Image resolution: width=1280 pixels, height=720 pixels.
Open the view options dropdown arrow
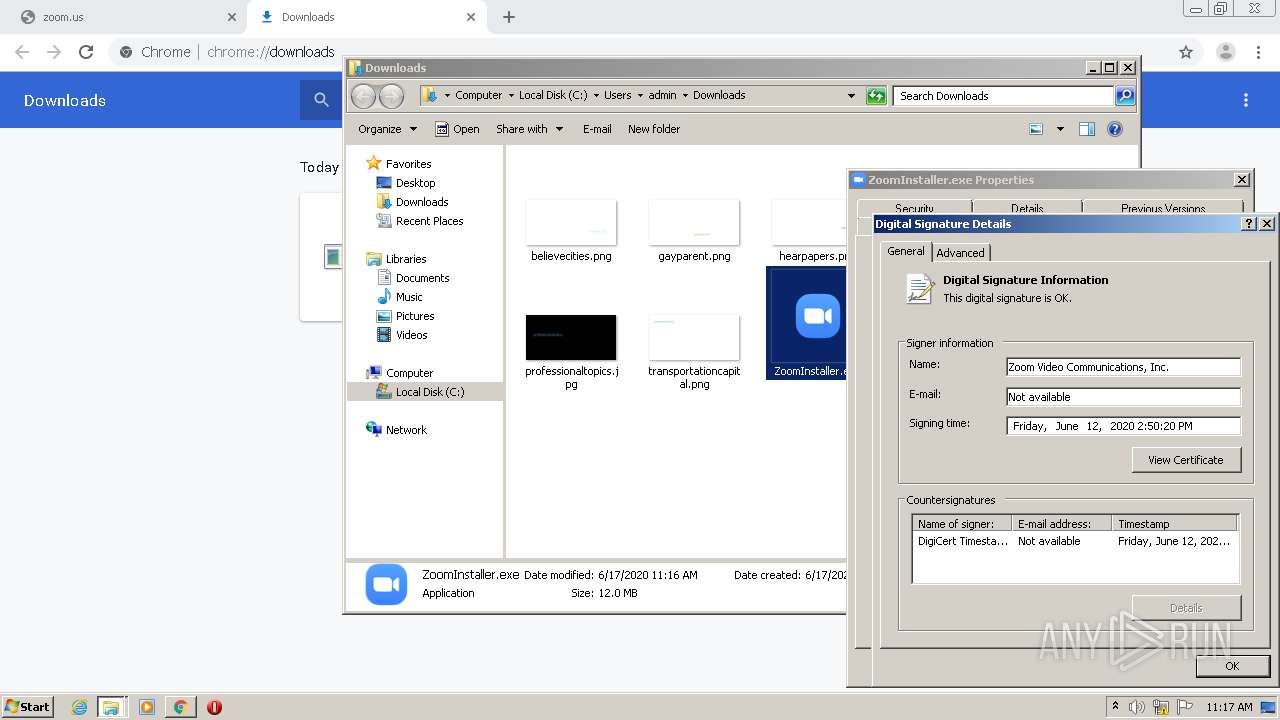(x=1060, y=129)
